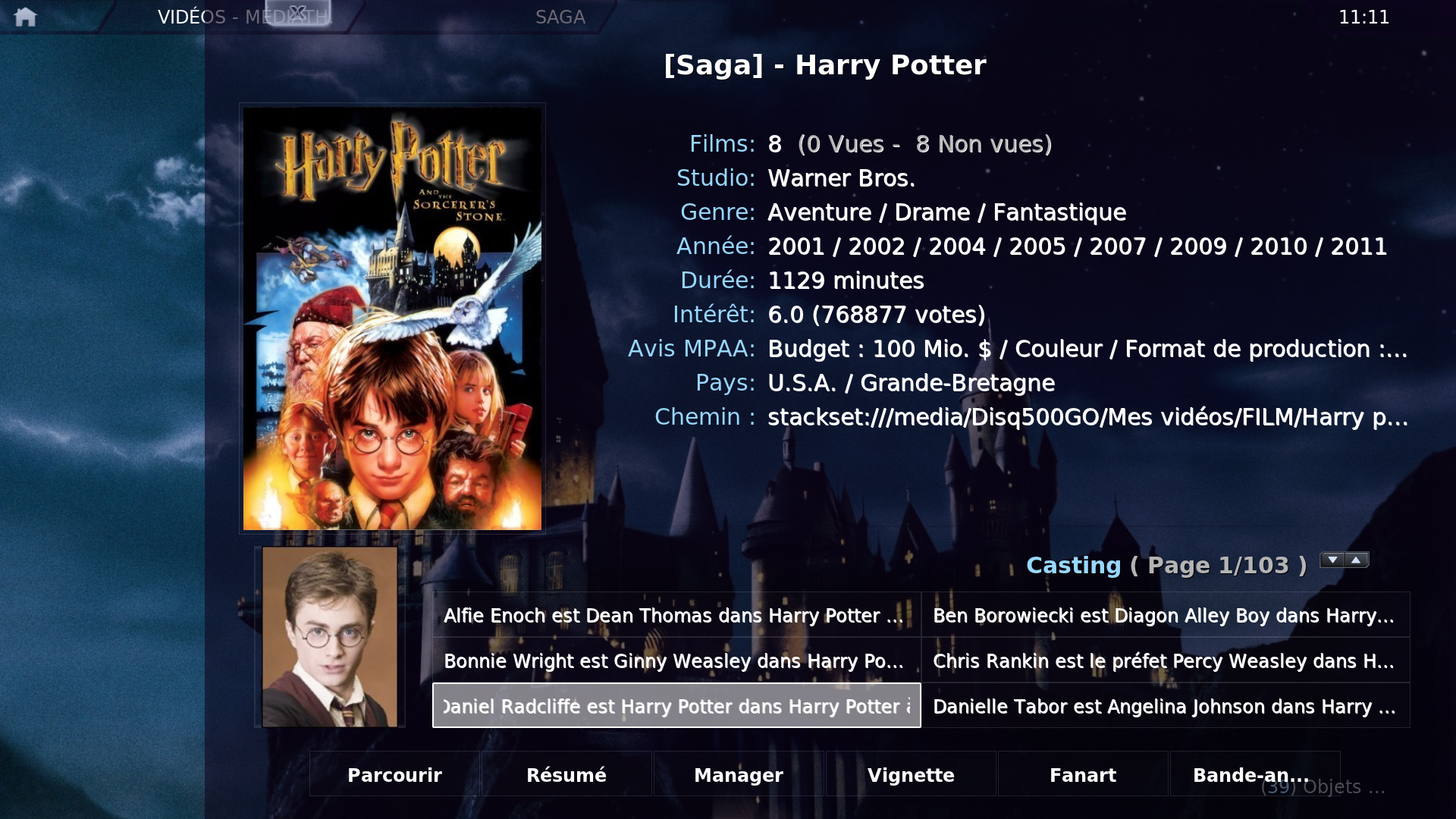Select cast entry Bonnie Wright as Ginny Weasley
Image resolution: width=1456 pixels, height=819 pixels.
click(x=676, y=661)
